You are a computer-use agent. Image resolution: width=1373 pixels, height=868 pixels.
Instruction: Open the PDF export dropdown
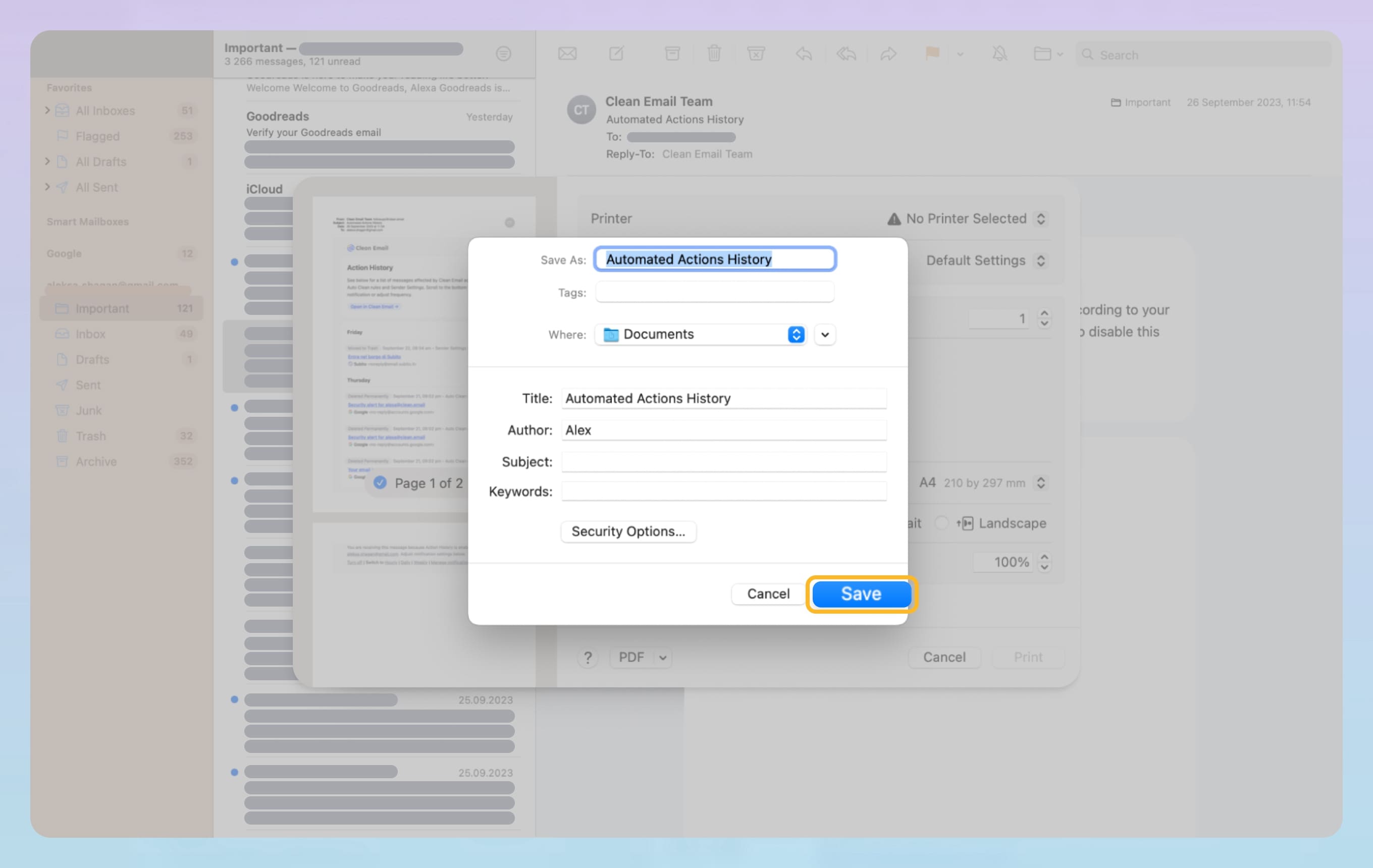(x=641, y=657)
